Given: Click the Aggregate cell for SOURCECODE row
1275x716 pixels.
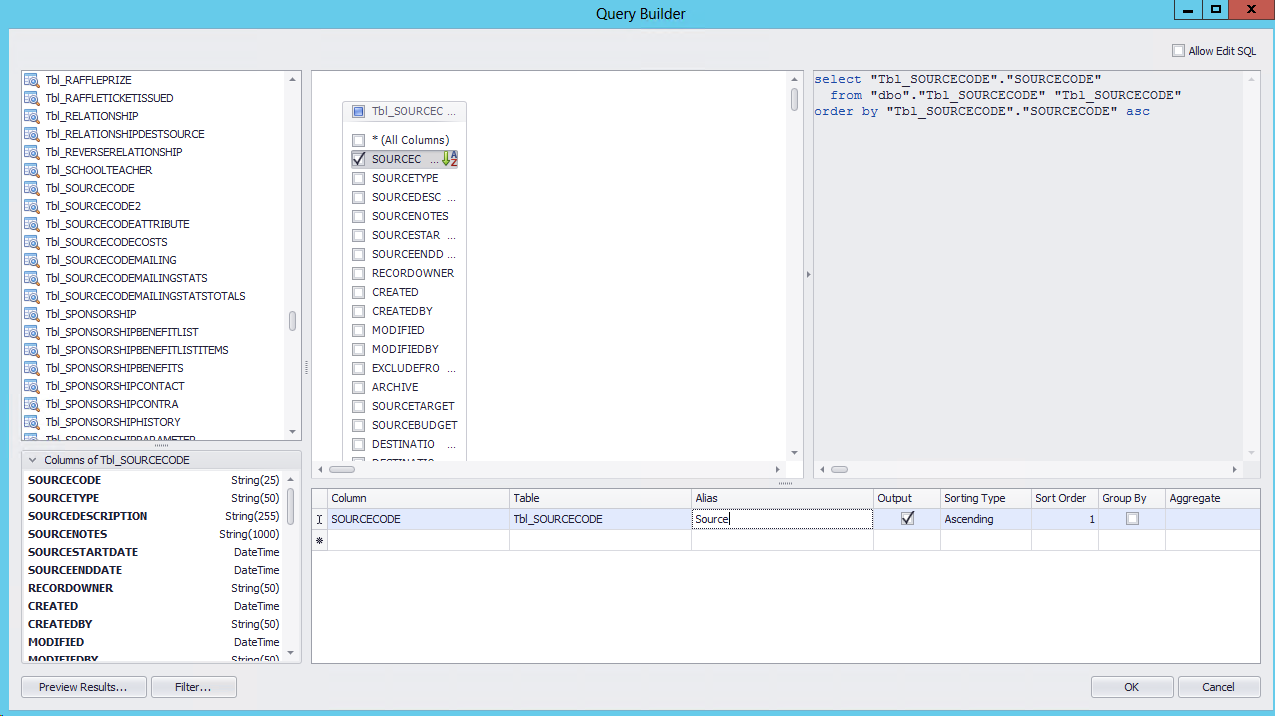Looking at the screenshot, I should [x=1212, y=519].
